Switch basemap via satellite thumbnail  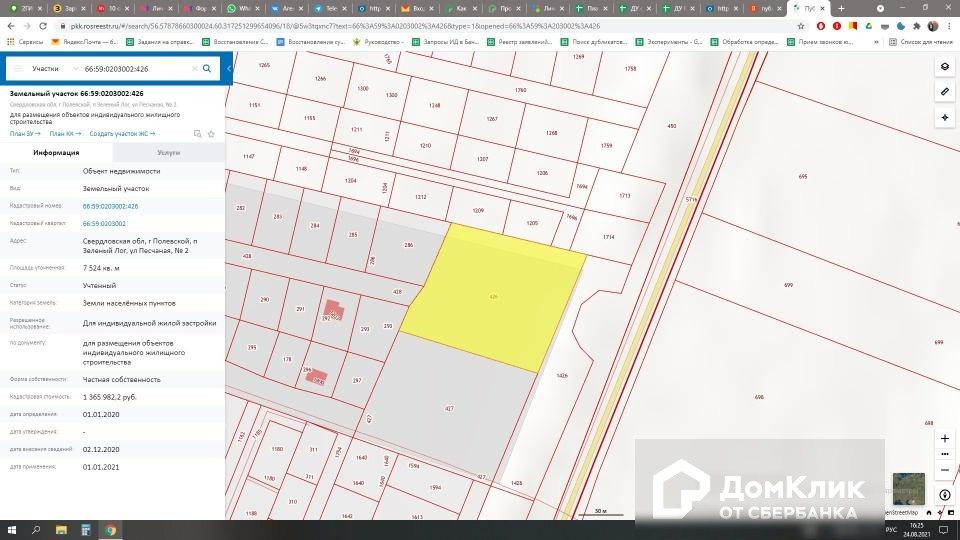pos(909,489)
